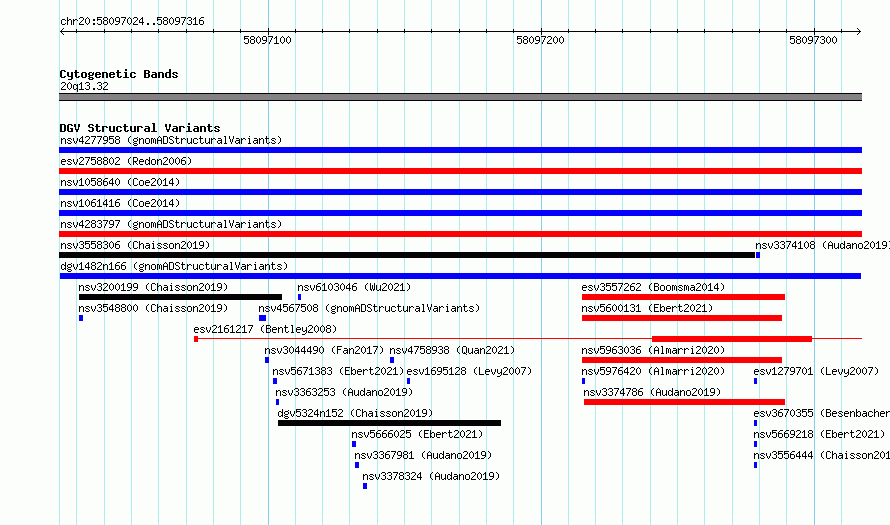Click the blue bar for nsv4277958
Image resolution: width=890 pixels, height=525 pixels.
tap(460, 150)
